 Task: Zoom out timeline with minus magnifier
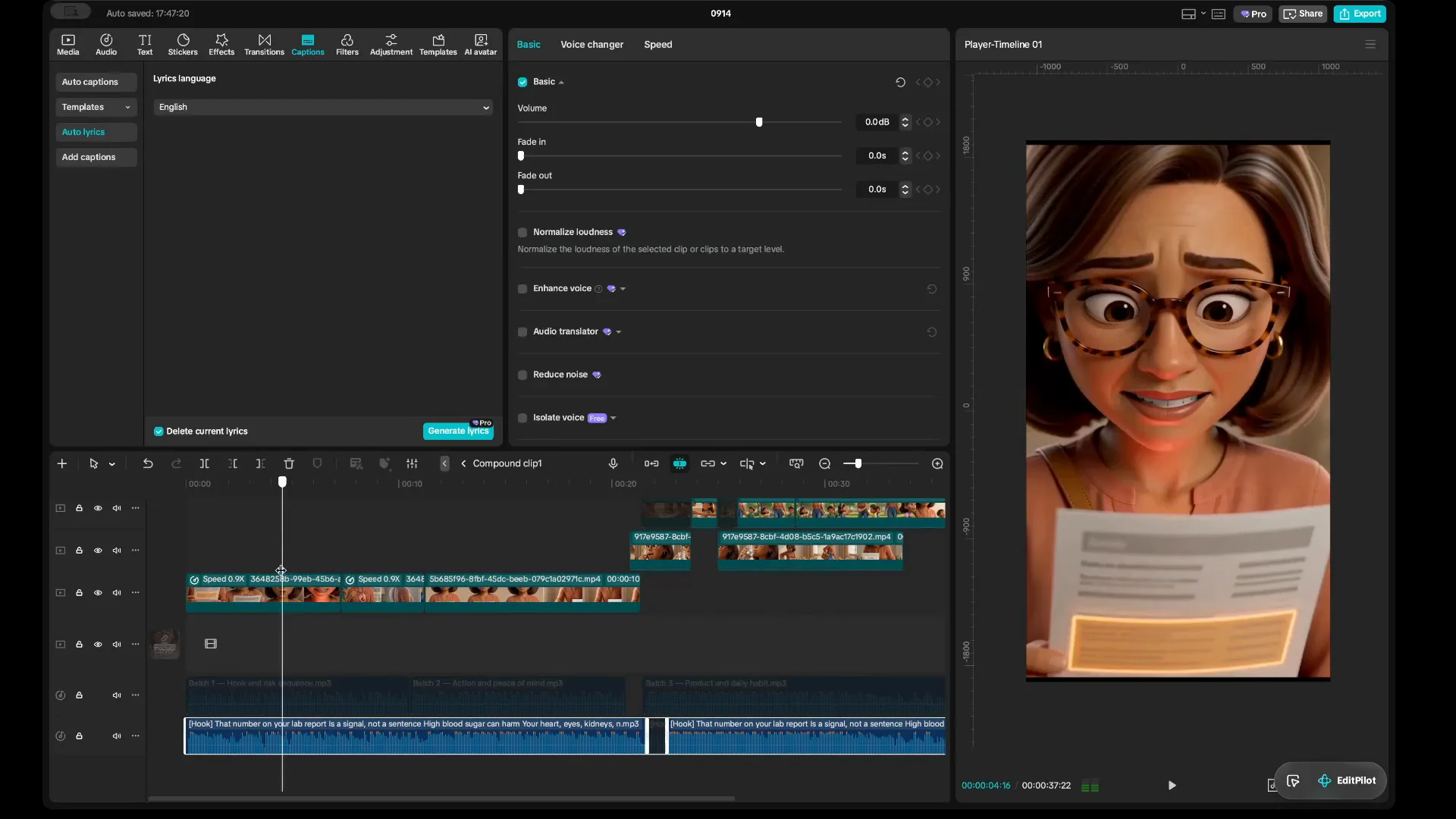point(825,463)
